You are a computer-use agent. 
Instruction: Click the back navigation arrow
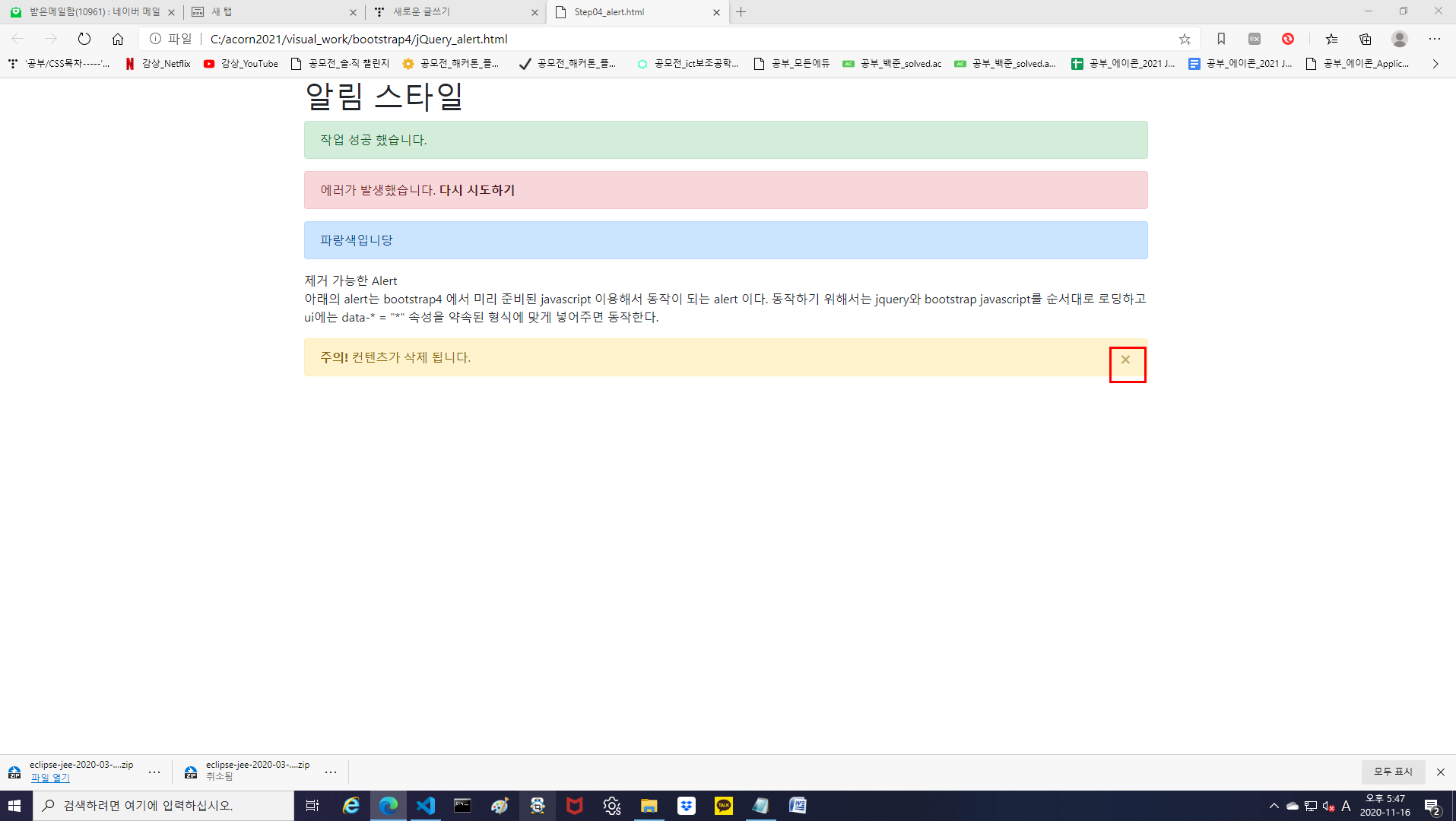pyautogui.click(x=18, y=39)
